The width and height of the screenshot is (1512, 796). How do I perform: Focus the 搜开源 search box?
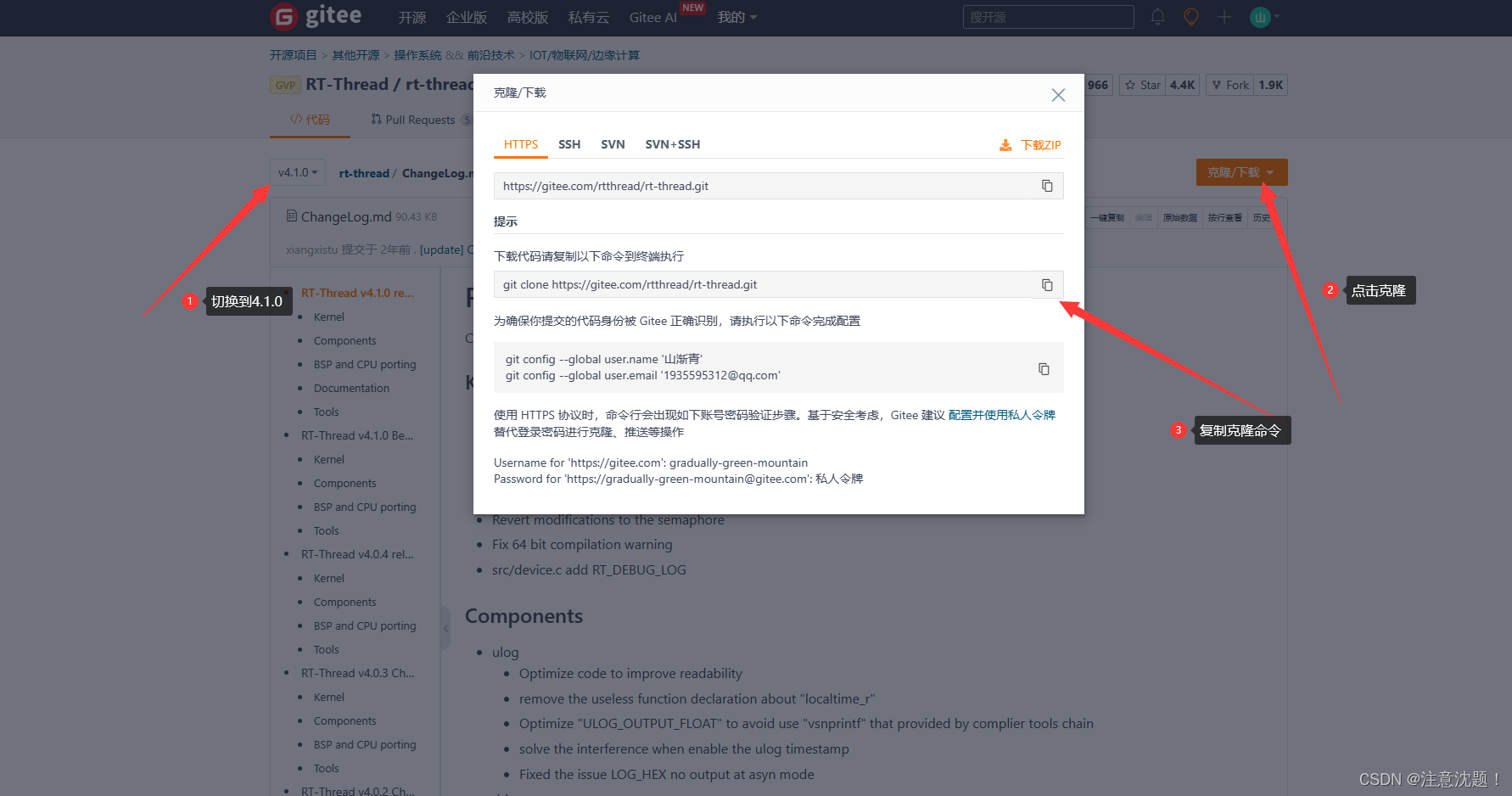tap(1048, 17)
